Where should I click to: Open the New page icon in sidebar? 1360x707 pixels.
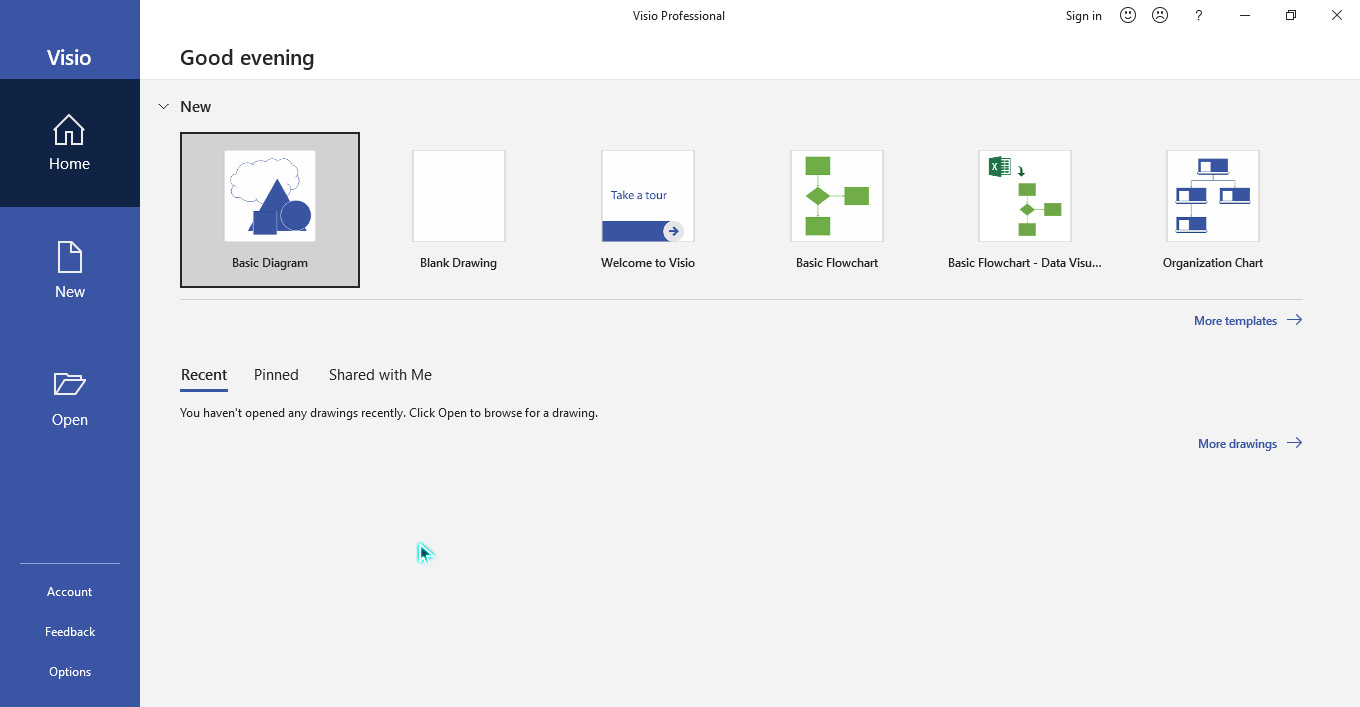coord(69,258)
